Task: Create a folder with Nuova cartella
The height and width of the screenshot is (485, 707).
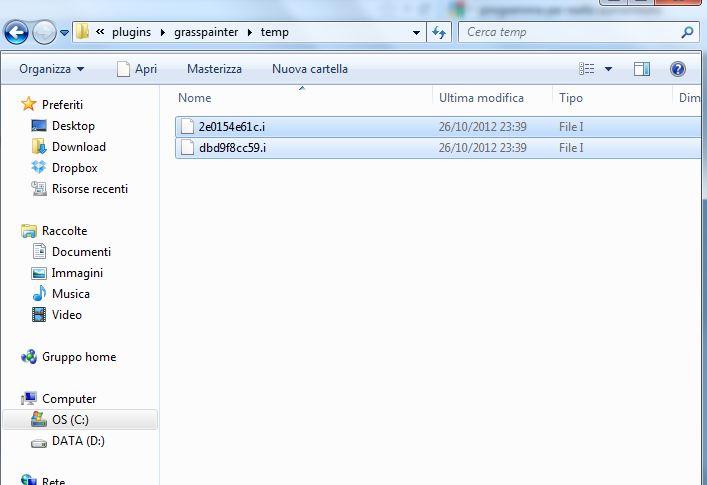Action: point(310,69)
